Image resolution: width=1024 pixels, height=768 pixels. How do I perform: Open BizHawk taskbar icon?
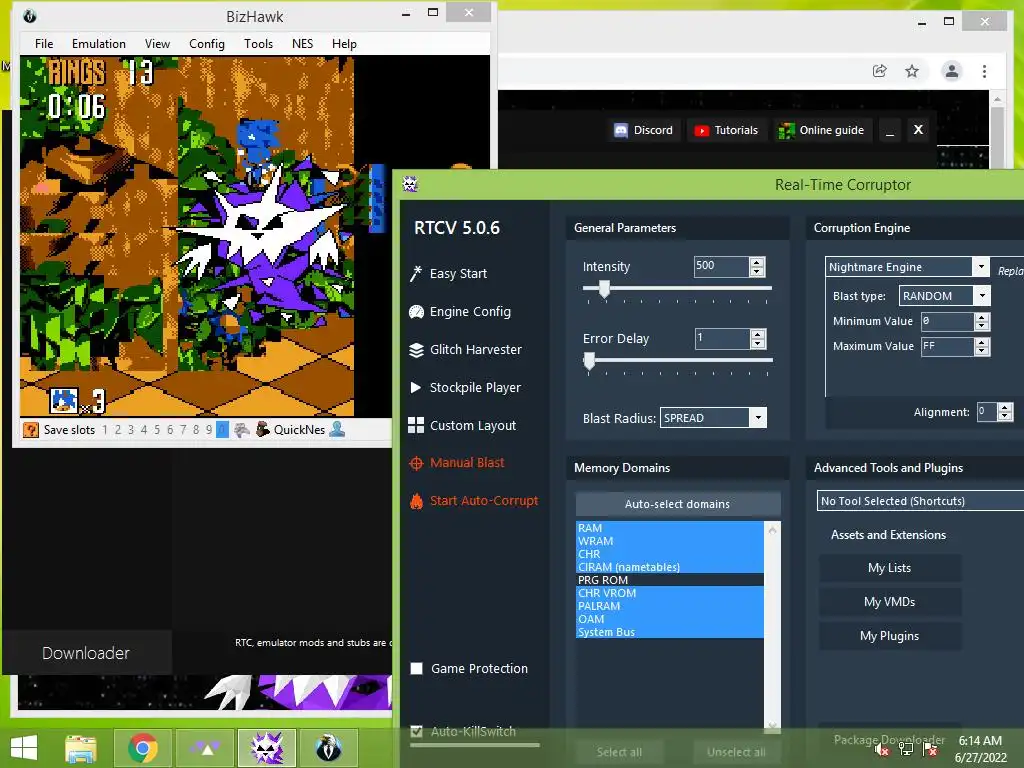click(328, 748)
